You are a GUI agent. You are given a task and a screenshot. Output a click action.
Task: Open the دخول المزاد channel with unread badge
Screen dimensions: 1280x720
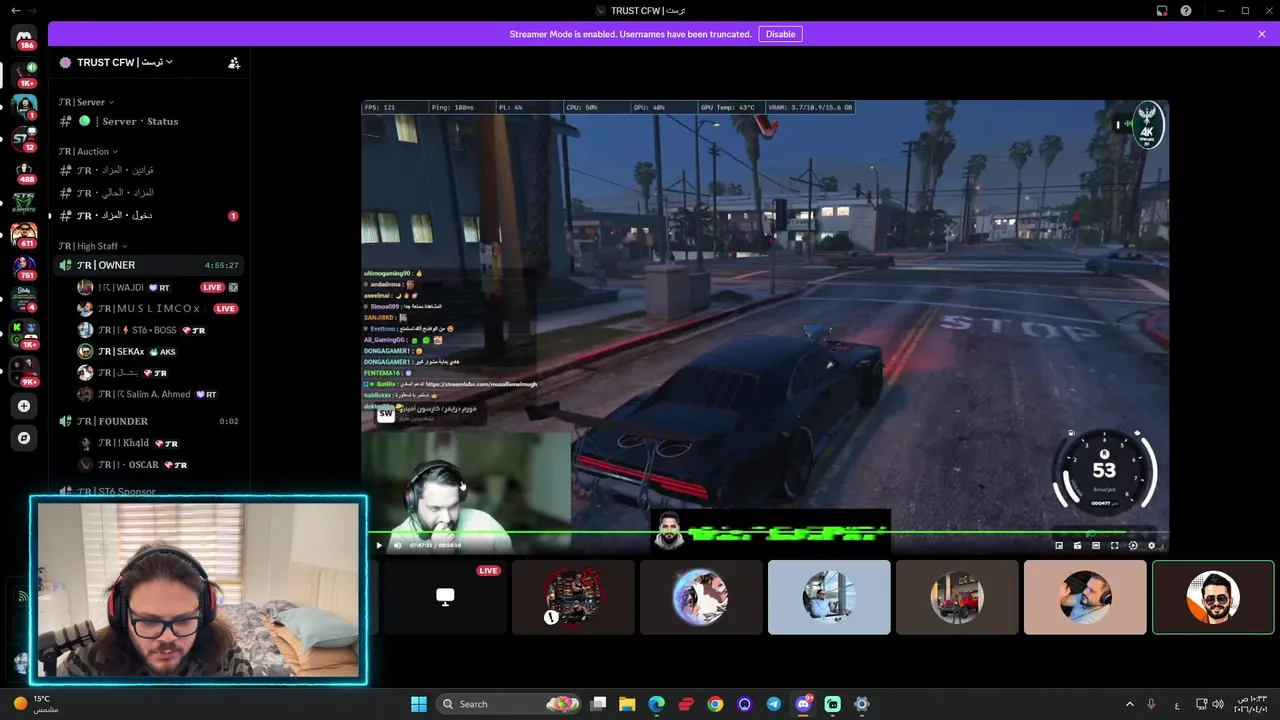(149, 215)
